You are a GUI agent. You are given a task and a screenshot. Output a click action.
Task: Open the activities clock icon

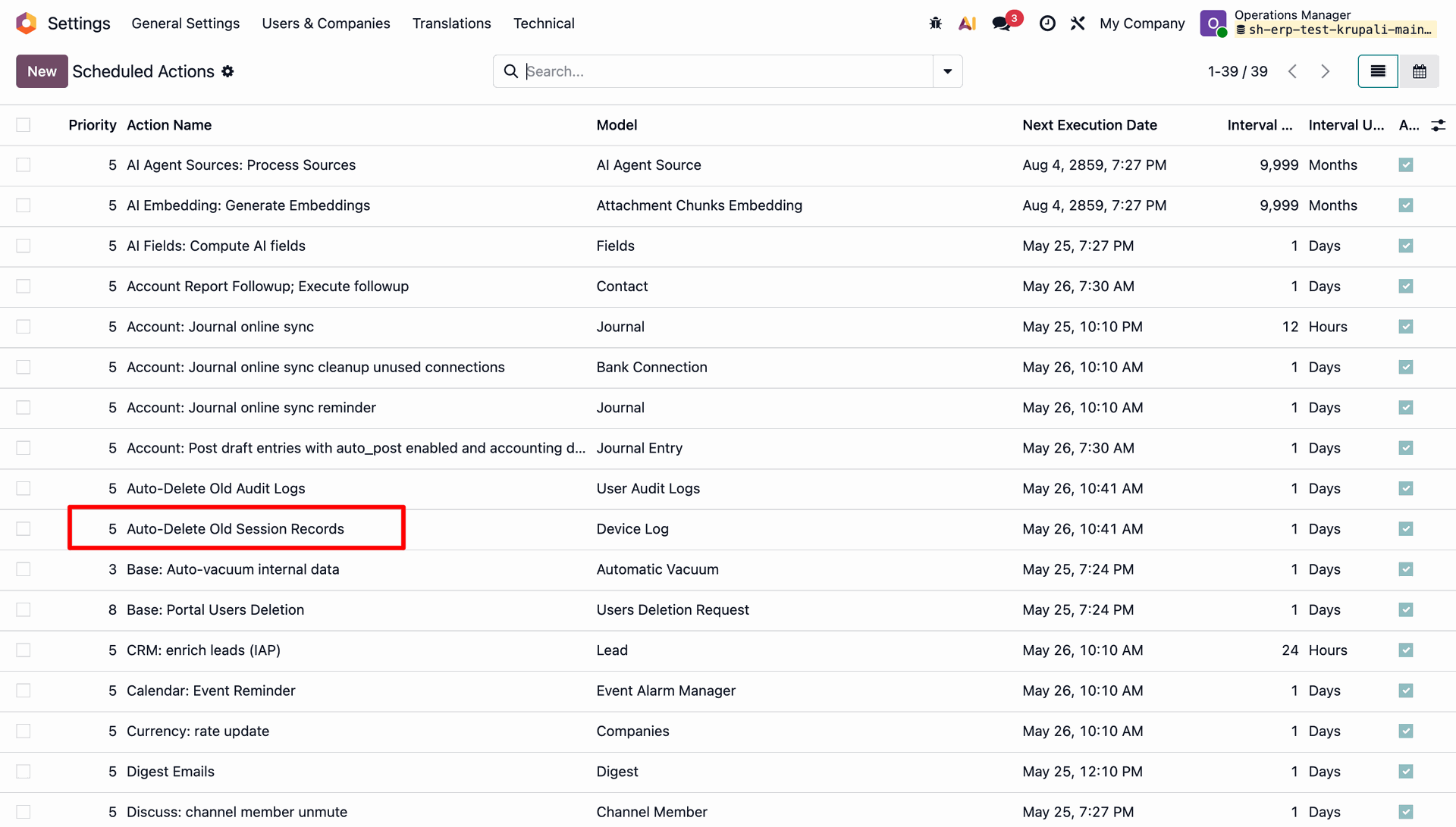coord(1047,23)
